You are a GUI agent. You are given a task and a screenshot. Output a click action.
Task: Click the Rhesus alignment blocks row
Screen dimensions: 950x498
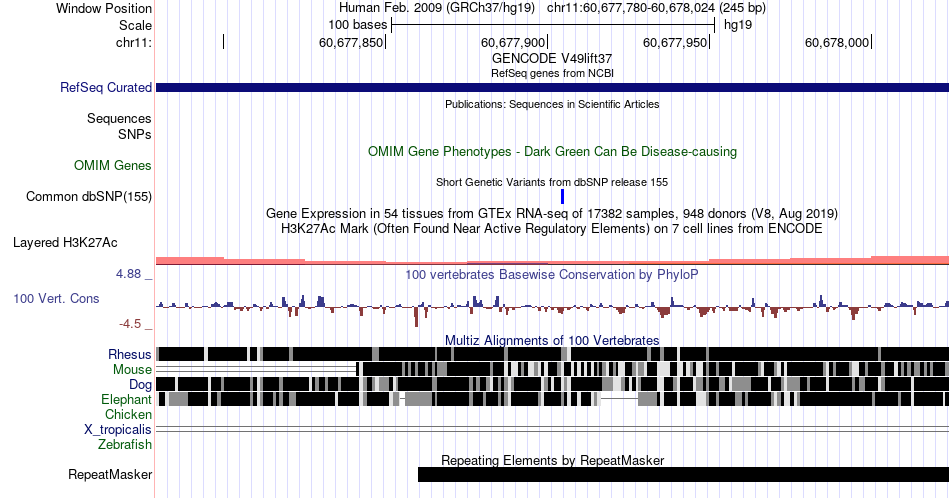pyautogui.click(x=553, y=354)
